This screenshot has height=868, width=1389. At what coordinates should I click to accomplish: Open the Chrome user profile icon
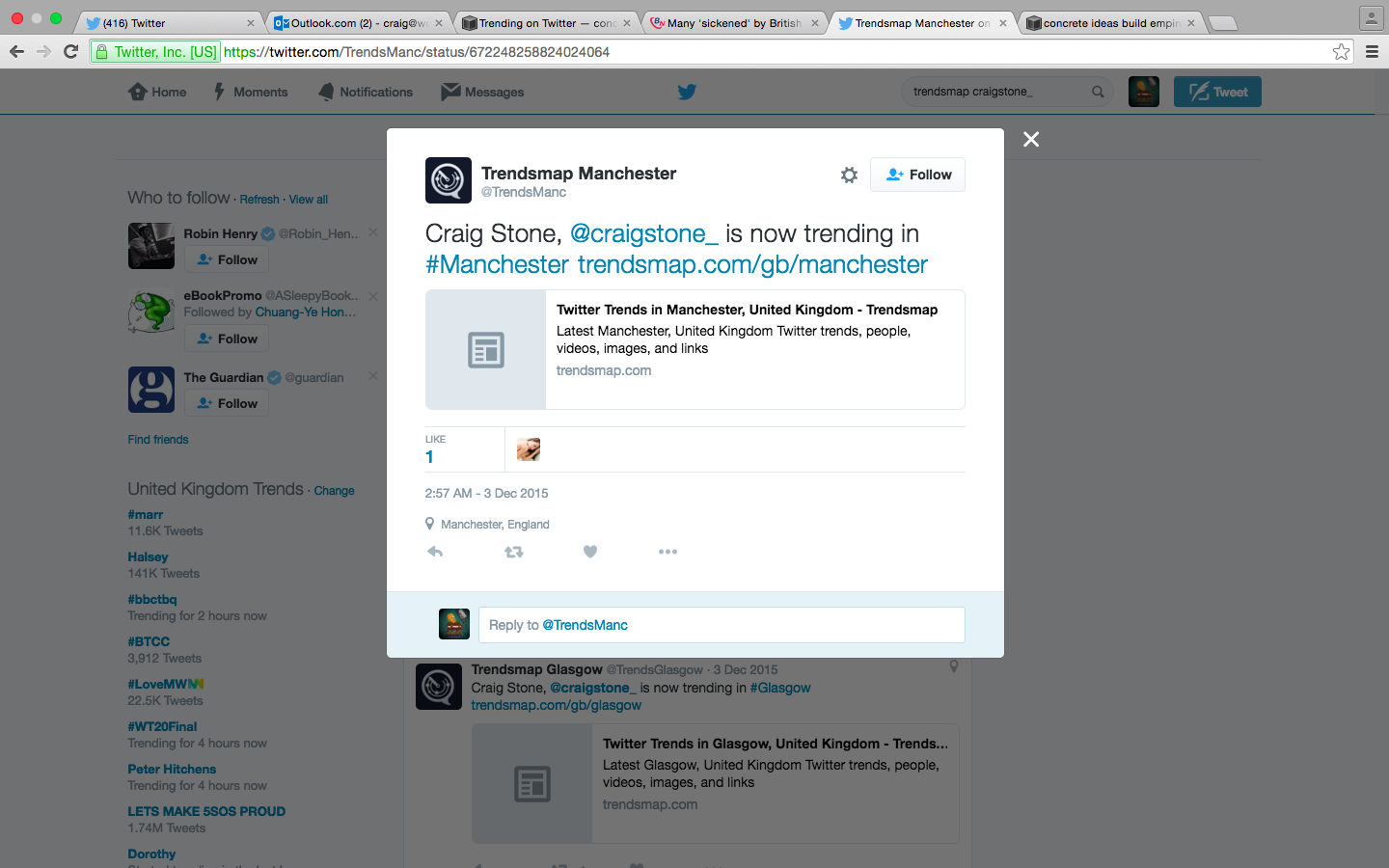pyautogui.click(x=1371, y=17)
